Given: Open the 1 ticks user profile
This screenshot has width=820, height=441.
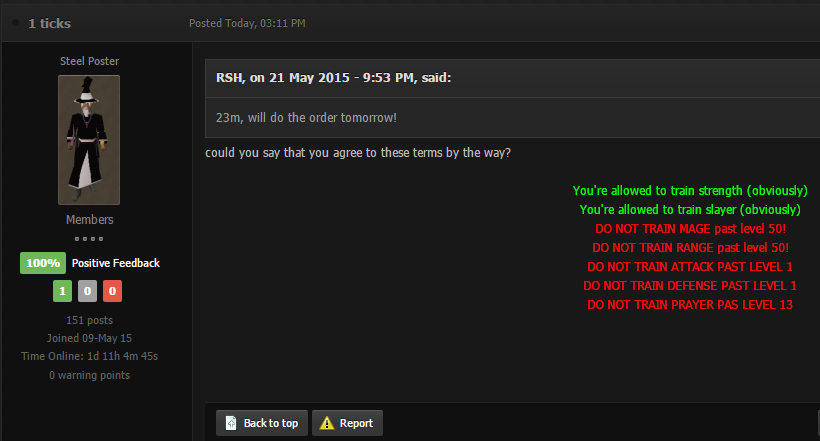Looking at the screenshot, I should (49, 23).
